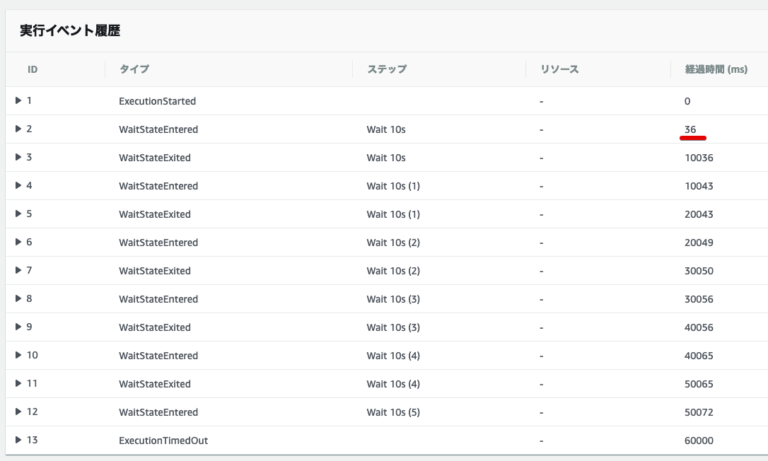Expand event 2 WaitStateEntered details
Viewport: 768px width, 461px height.
18,129
